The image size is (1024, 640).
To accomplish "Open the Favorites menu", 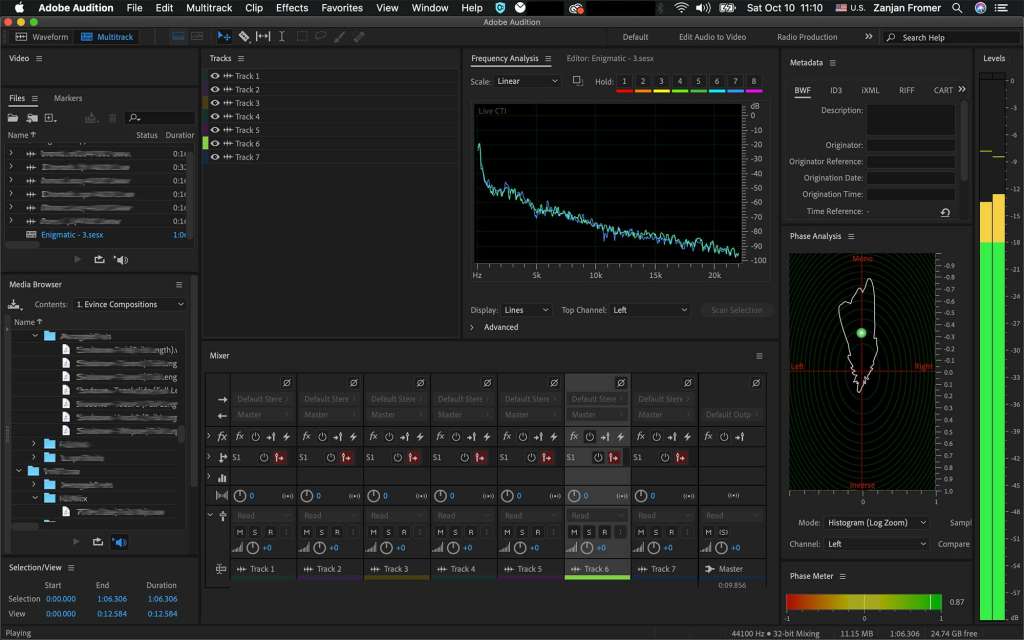I will click(x=342, y=8).
